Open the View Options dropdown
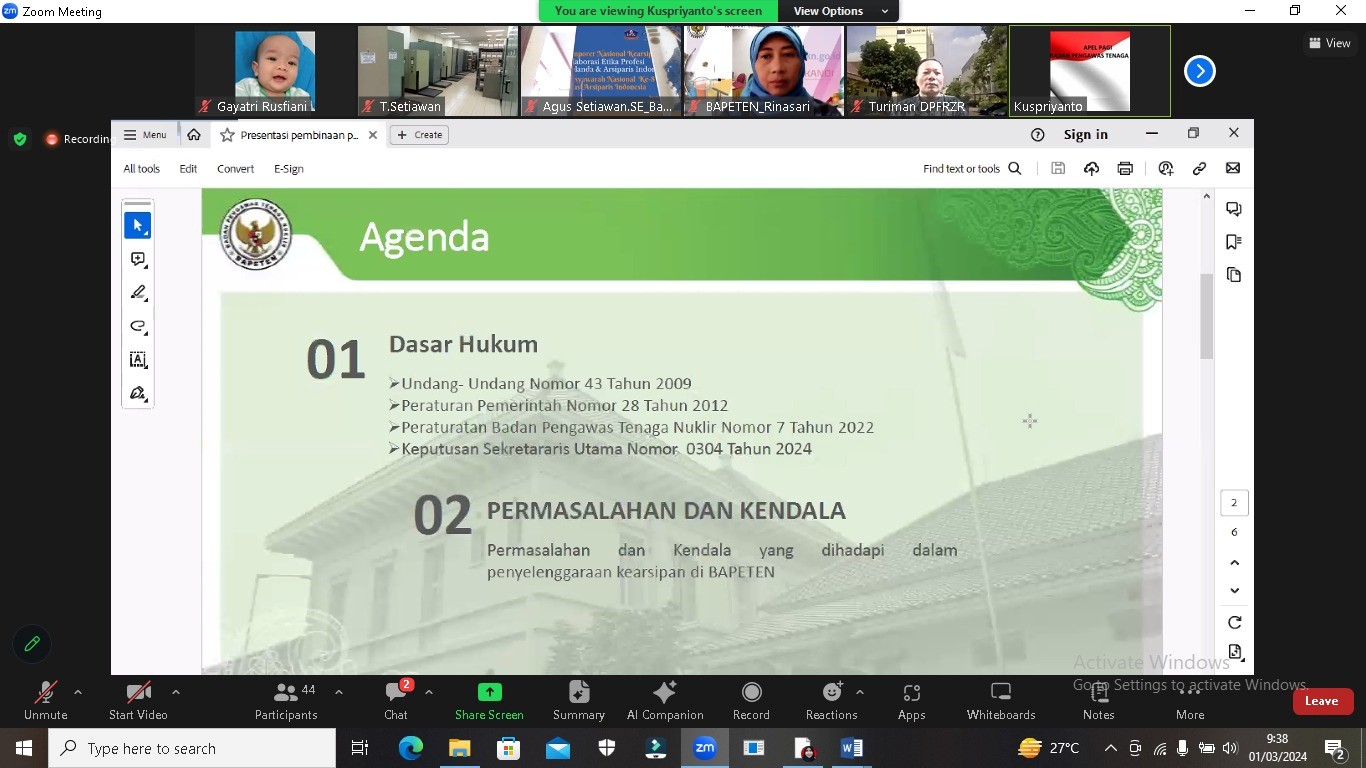 pos(840,11)
